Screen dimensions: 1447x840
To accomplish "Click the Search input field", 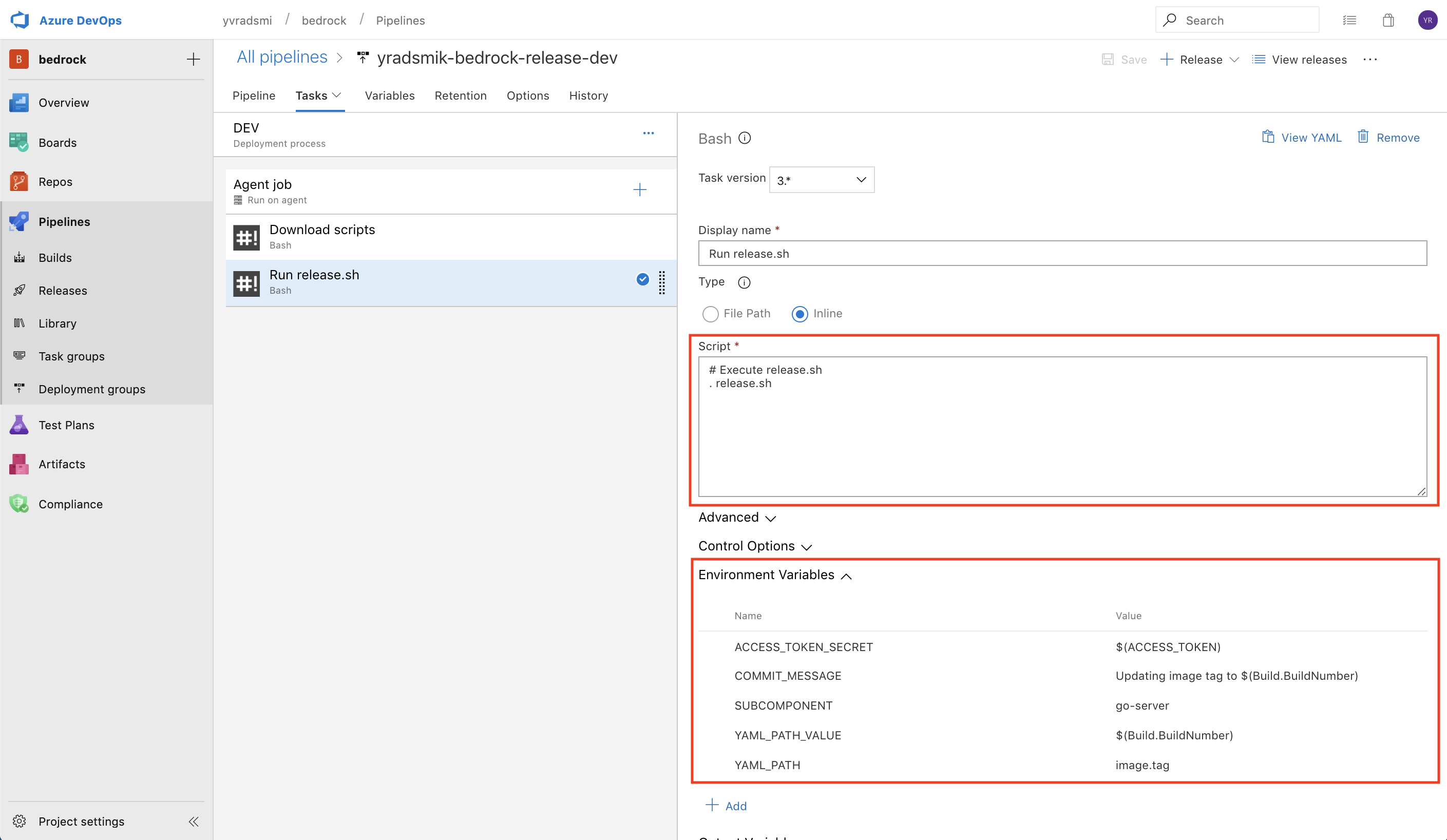I will (1237, 20).
